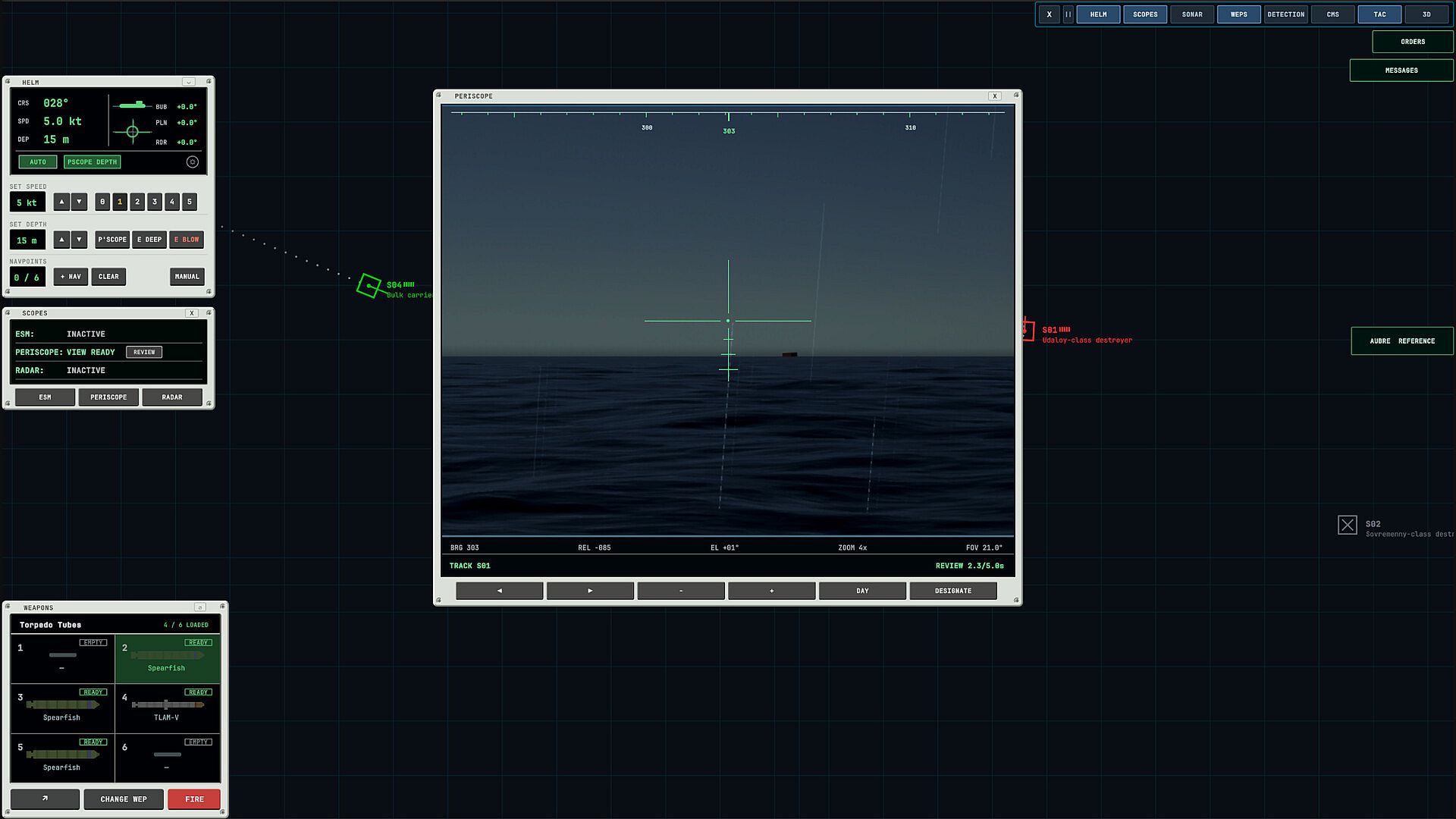Click the X button in top toolbar
This screenshot has width=1456, height=819.
(x=1050, y=14)
